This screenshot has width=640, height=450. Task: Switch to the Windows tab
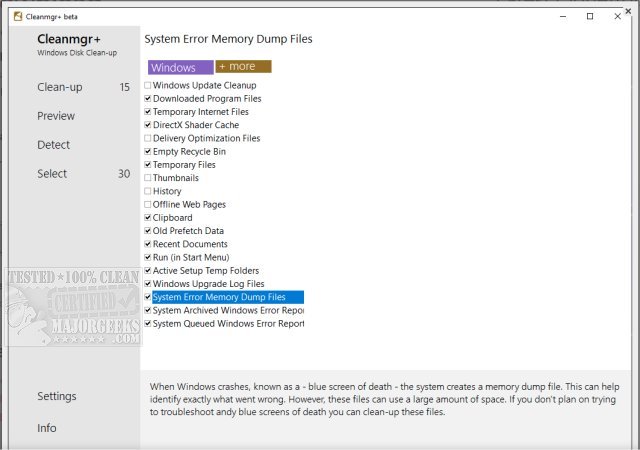click(181, 67)
